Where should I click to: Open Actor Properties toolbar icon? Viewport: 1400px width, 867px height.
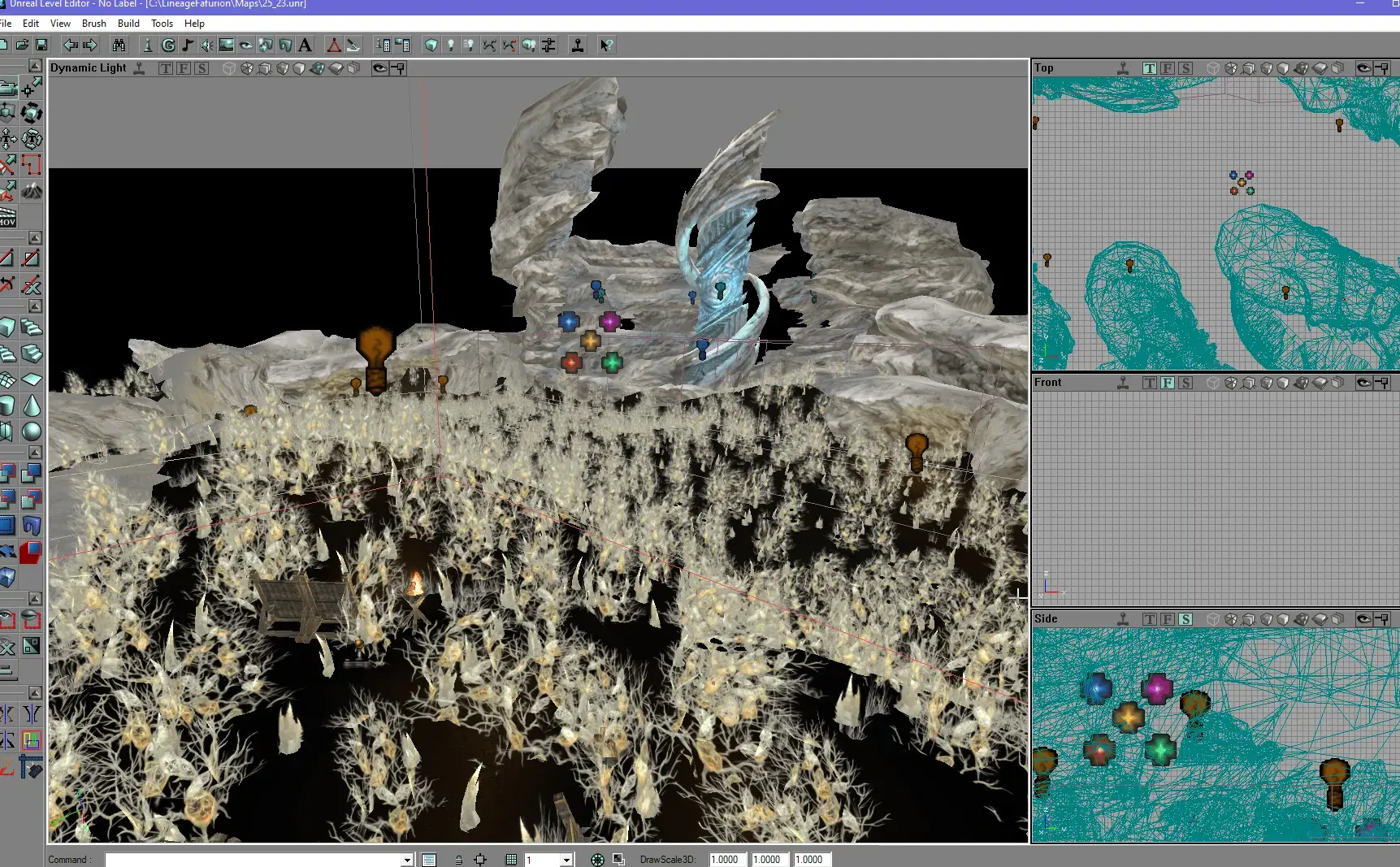pyautogui.click(x=383, y=45)
